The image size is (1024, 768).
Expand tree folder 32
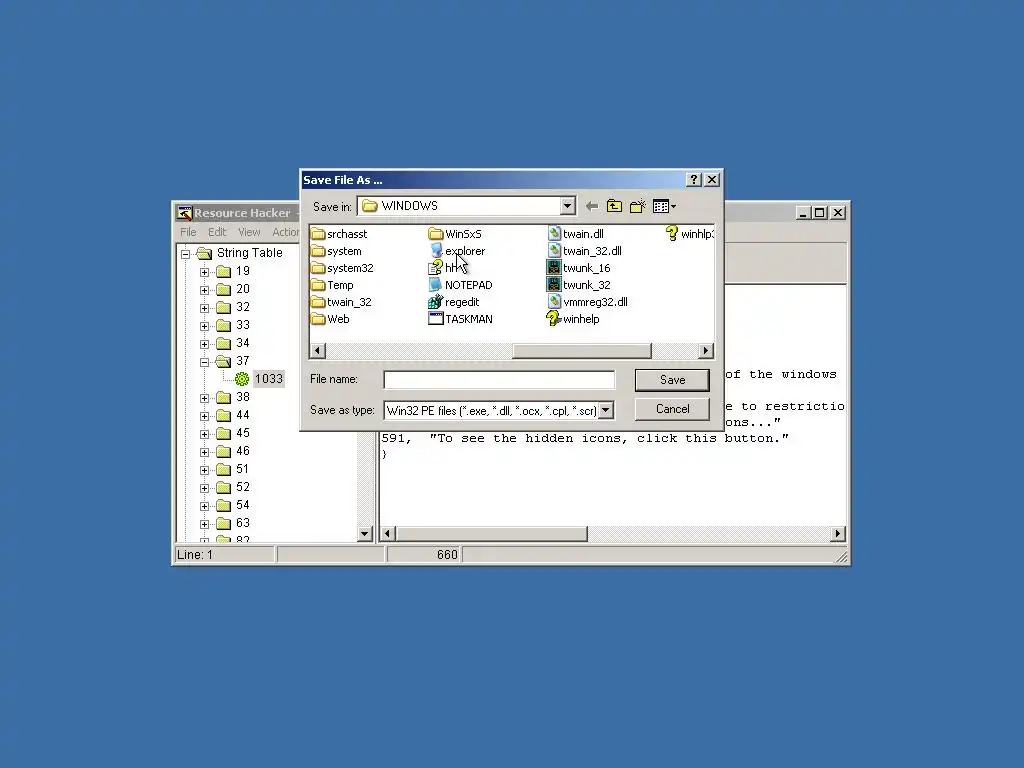(x=204, y=308)
